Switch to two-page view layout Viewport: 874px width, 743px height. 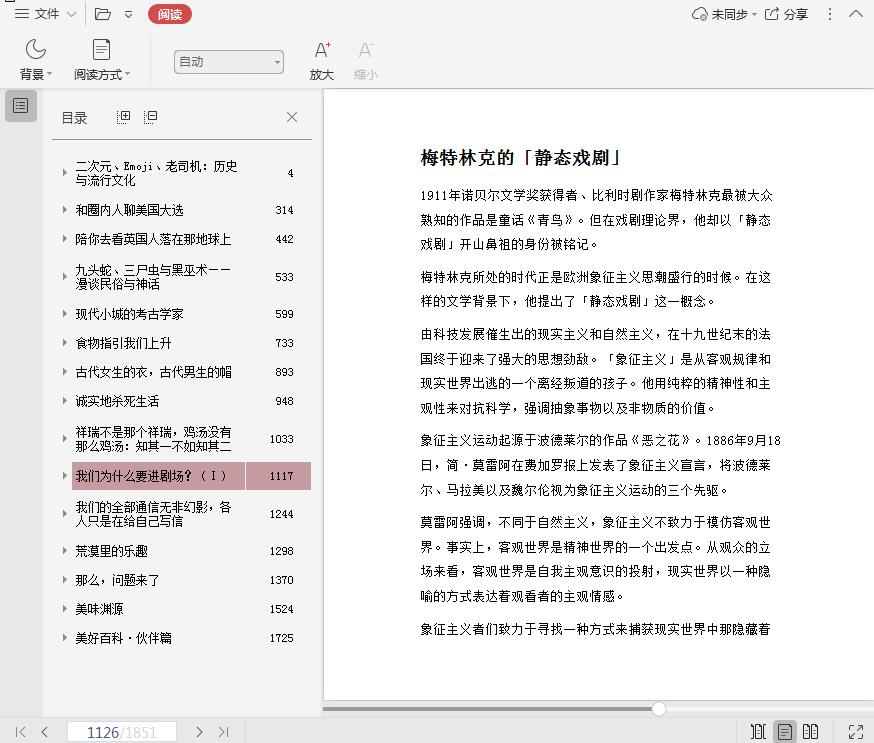coord(811,732)
